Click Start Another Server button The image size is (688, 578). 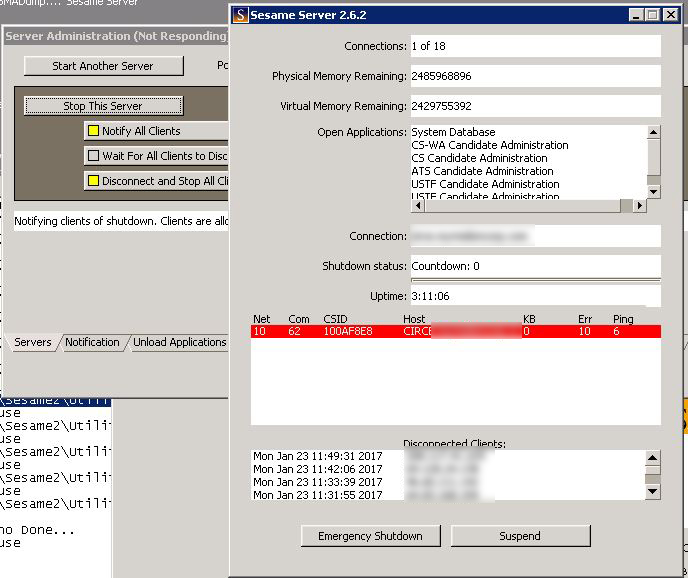(x=104, y=66)
